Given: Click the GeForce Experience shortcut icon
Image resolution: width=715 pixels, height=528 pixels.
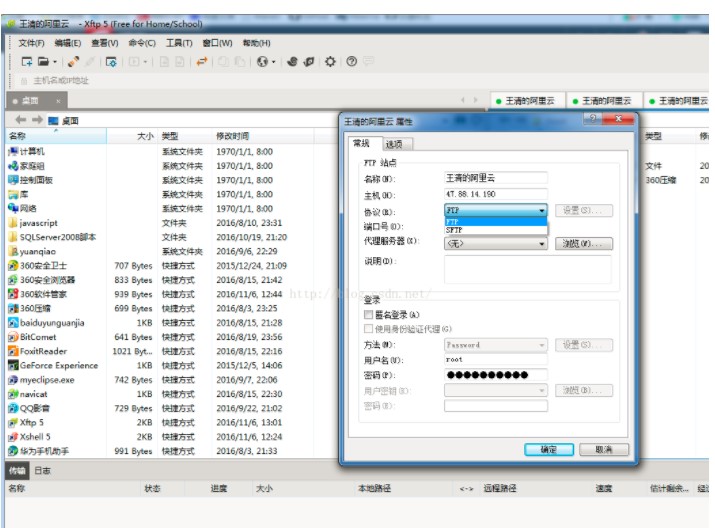Looking at the screenshot, I should (13, 365).
